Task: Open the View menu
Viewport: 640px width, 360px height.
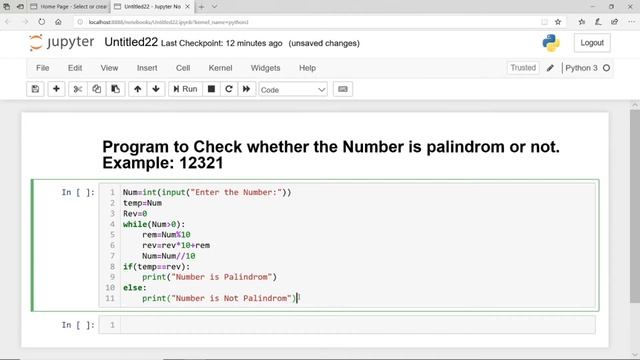Action: click(x=109, y=68)
